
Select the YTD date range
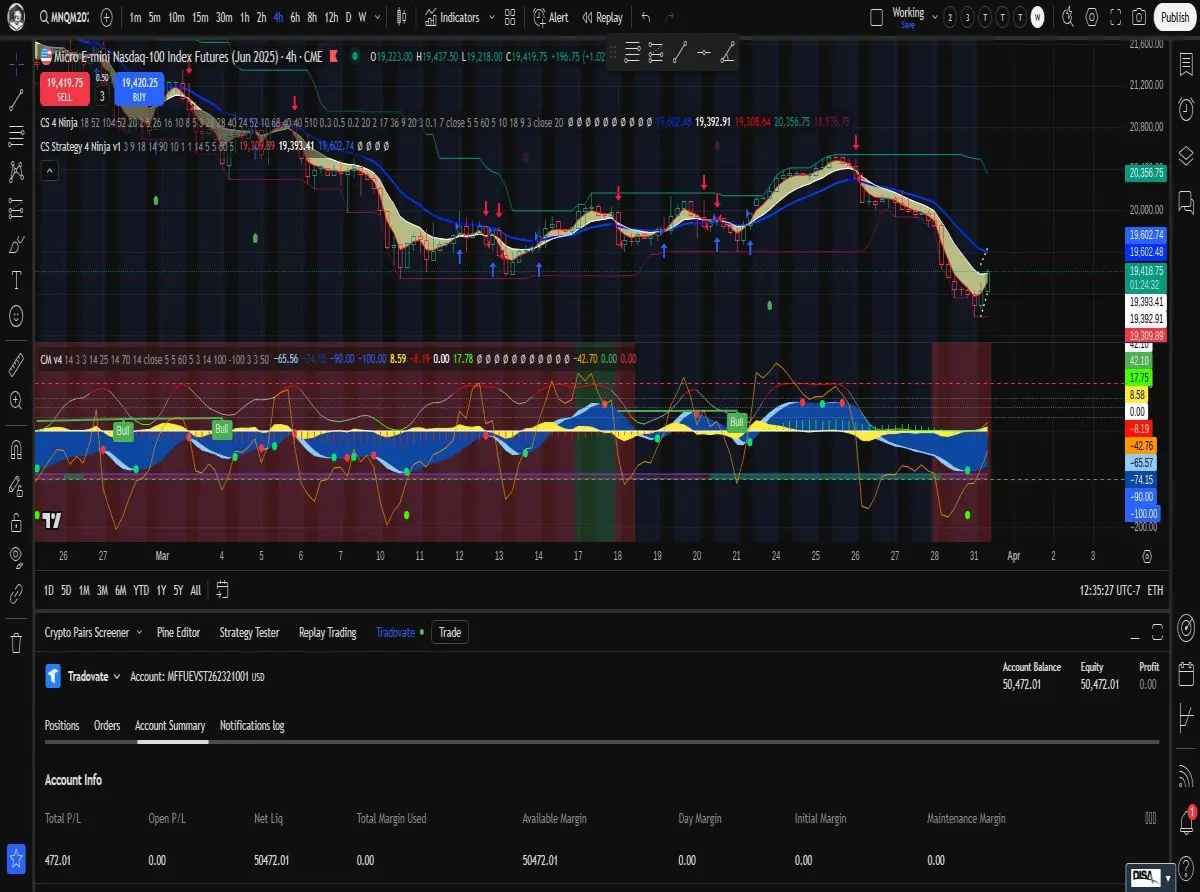point(141,590)
